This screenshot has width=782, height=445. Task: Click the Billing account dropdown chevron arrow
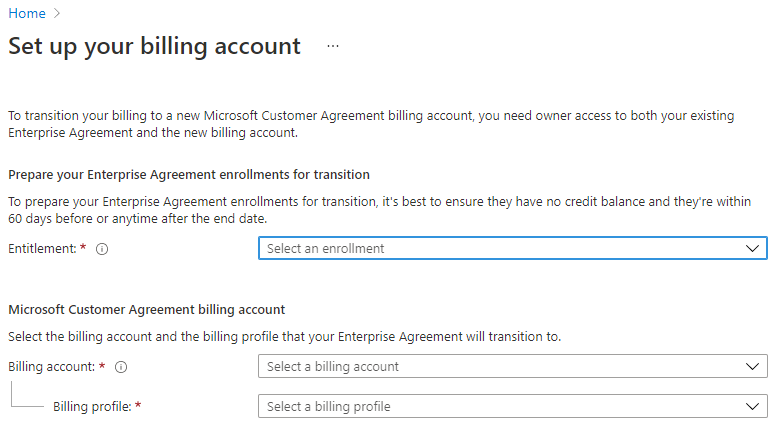(753, 367)
